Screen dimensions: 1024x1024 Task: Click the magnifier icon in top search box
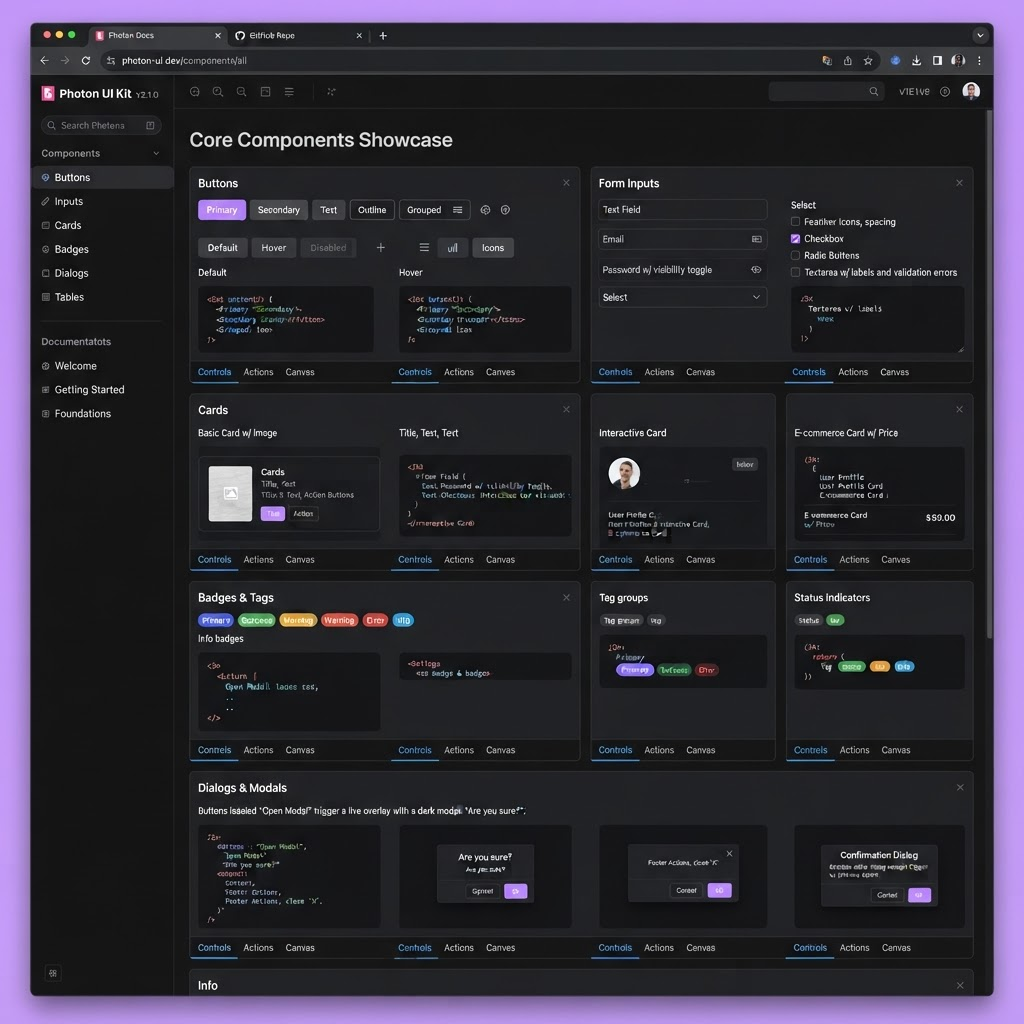click(x=873, y=91)
